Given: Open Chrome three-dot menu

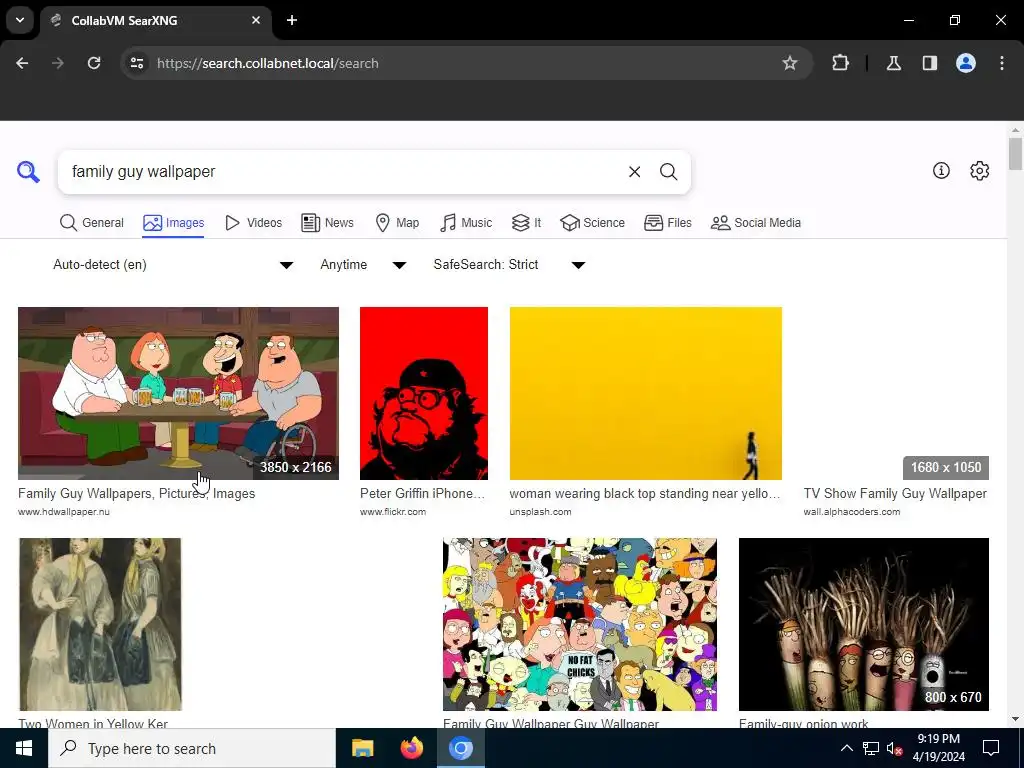Looking at the screenshot, I should [x=1002, y=63].
